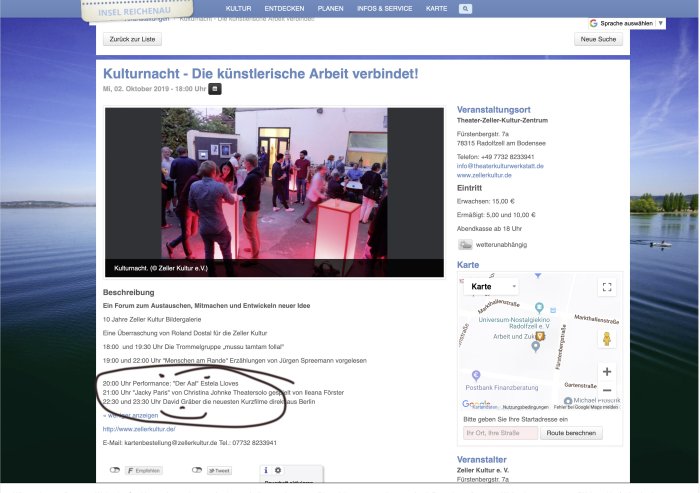Click Zurück zur Liste button
Screen dimensions: 700x493
pyautogui.click(x=132, y=39)
